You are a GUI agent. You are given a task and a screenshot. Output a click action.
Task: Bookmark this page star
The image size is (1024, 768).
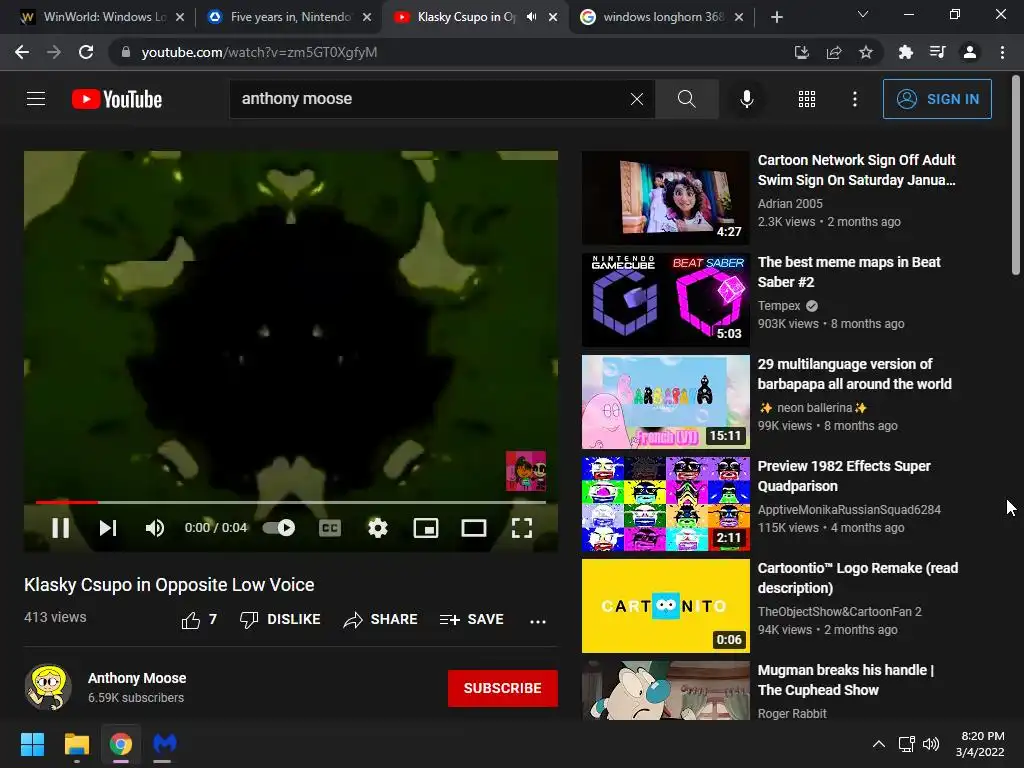click(x=865, y=52)
